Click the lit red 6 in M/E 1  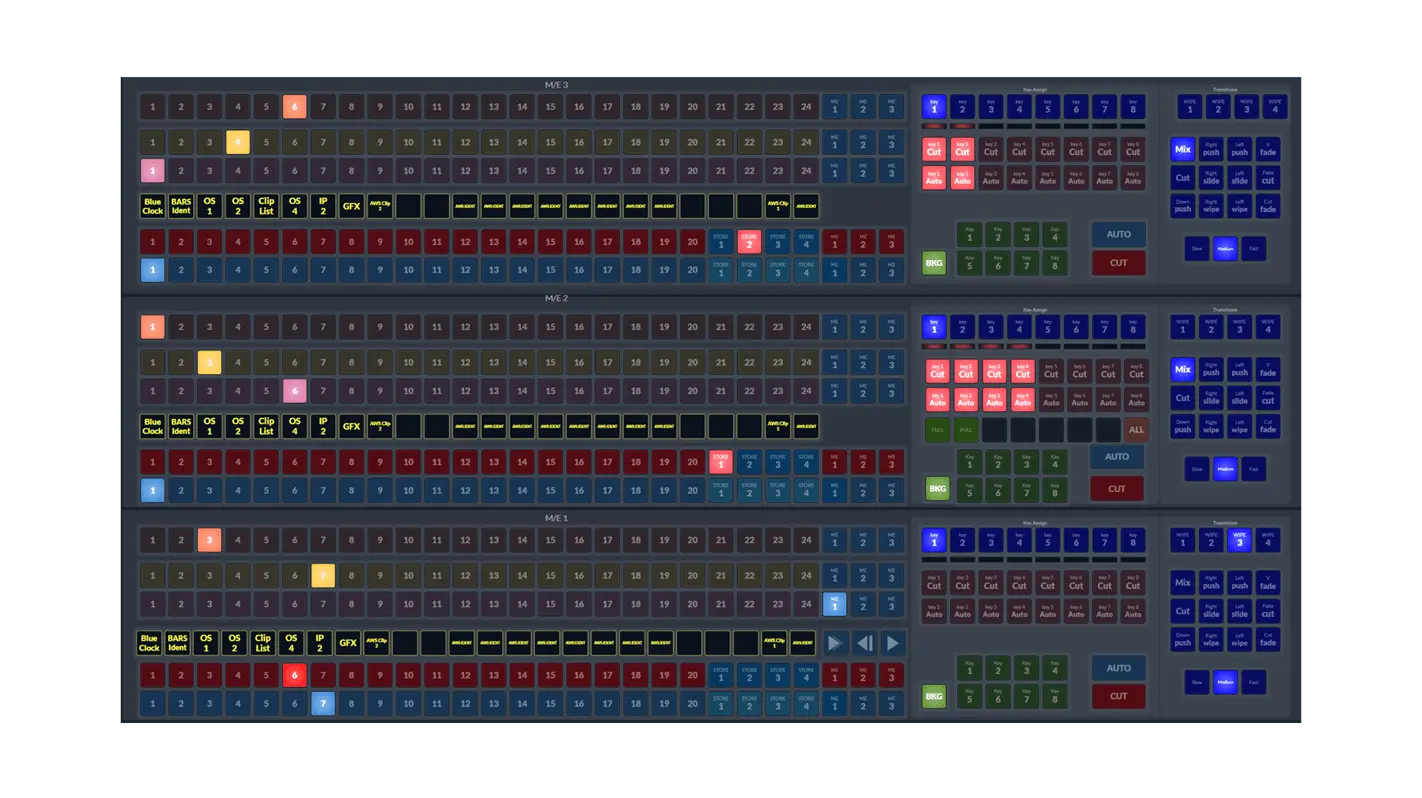294,676
